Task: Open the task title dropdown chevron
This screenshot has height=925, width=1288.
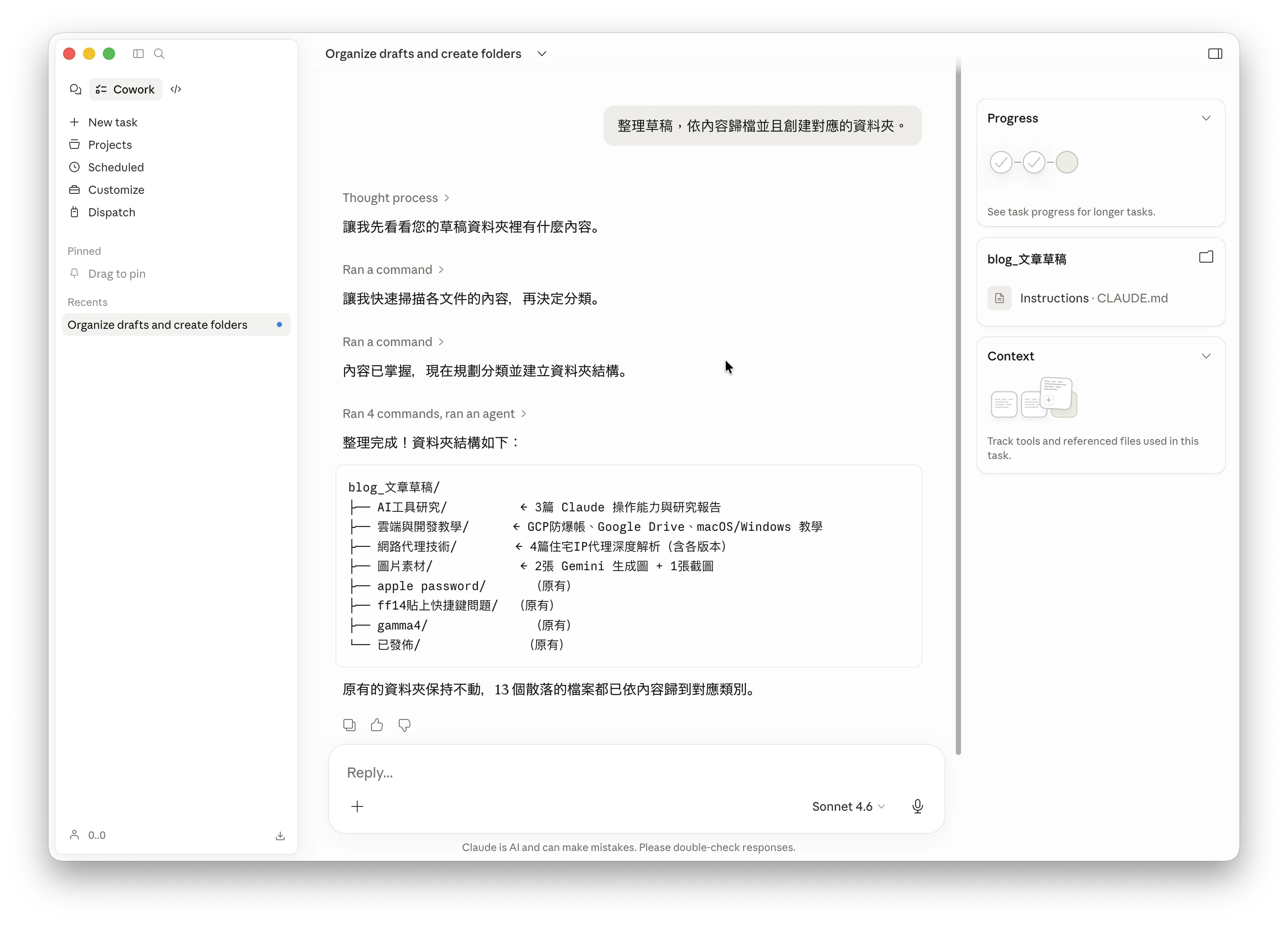Action: (542, 53)
